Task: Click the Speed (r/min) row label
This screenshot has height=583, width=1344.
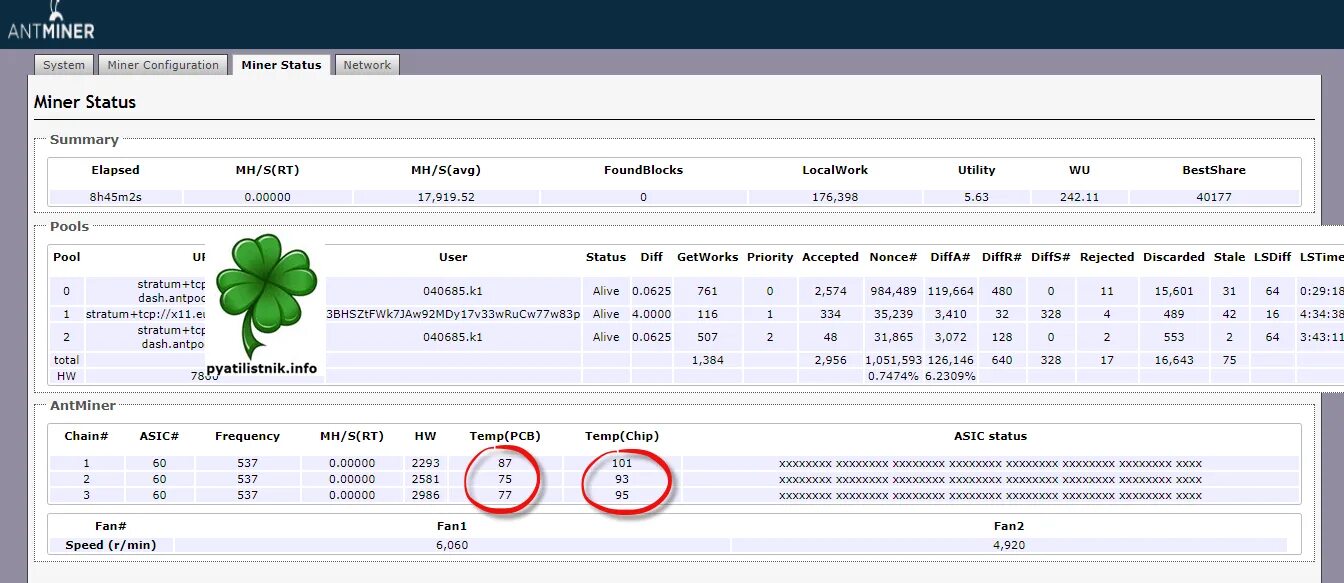Action: point(110,545)
